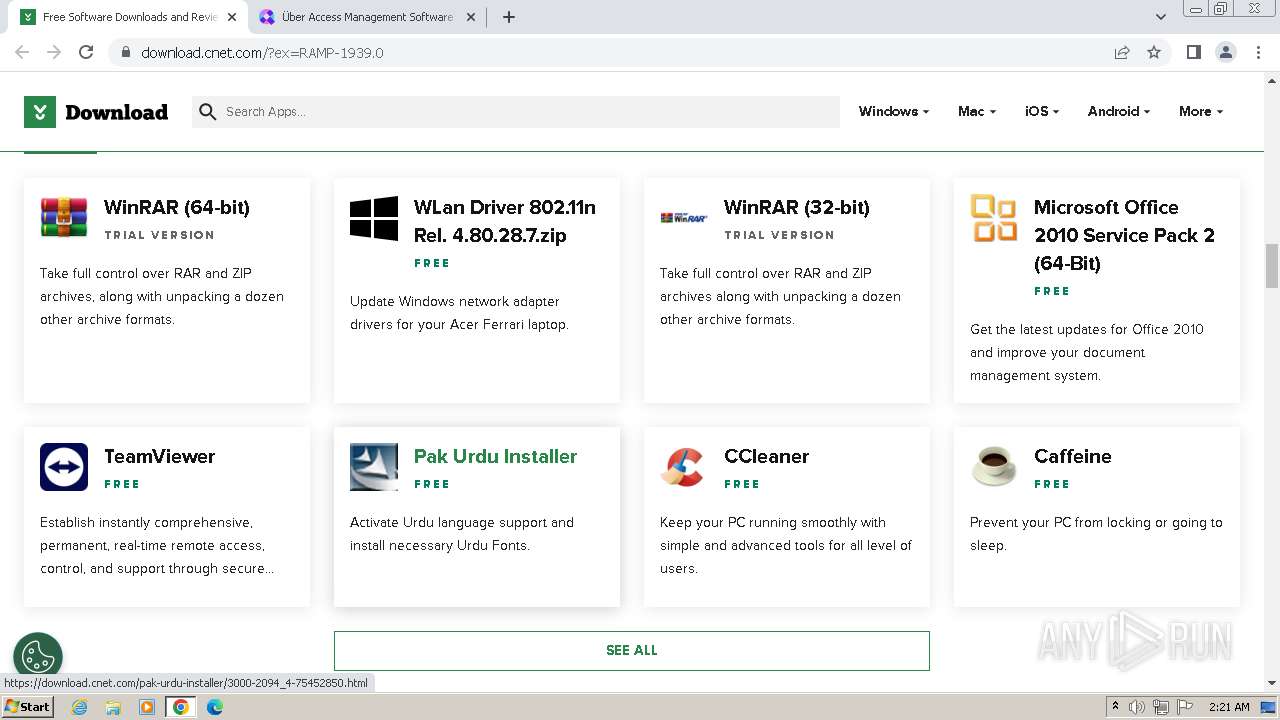Open the cookie settings icon

[x=38, y=657]
